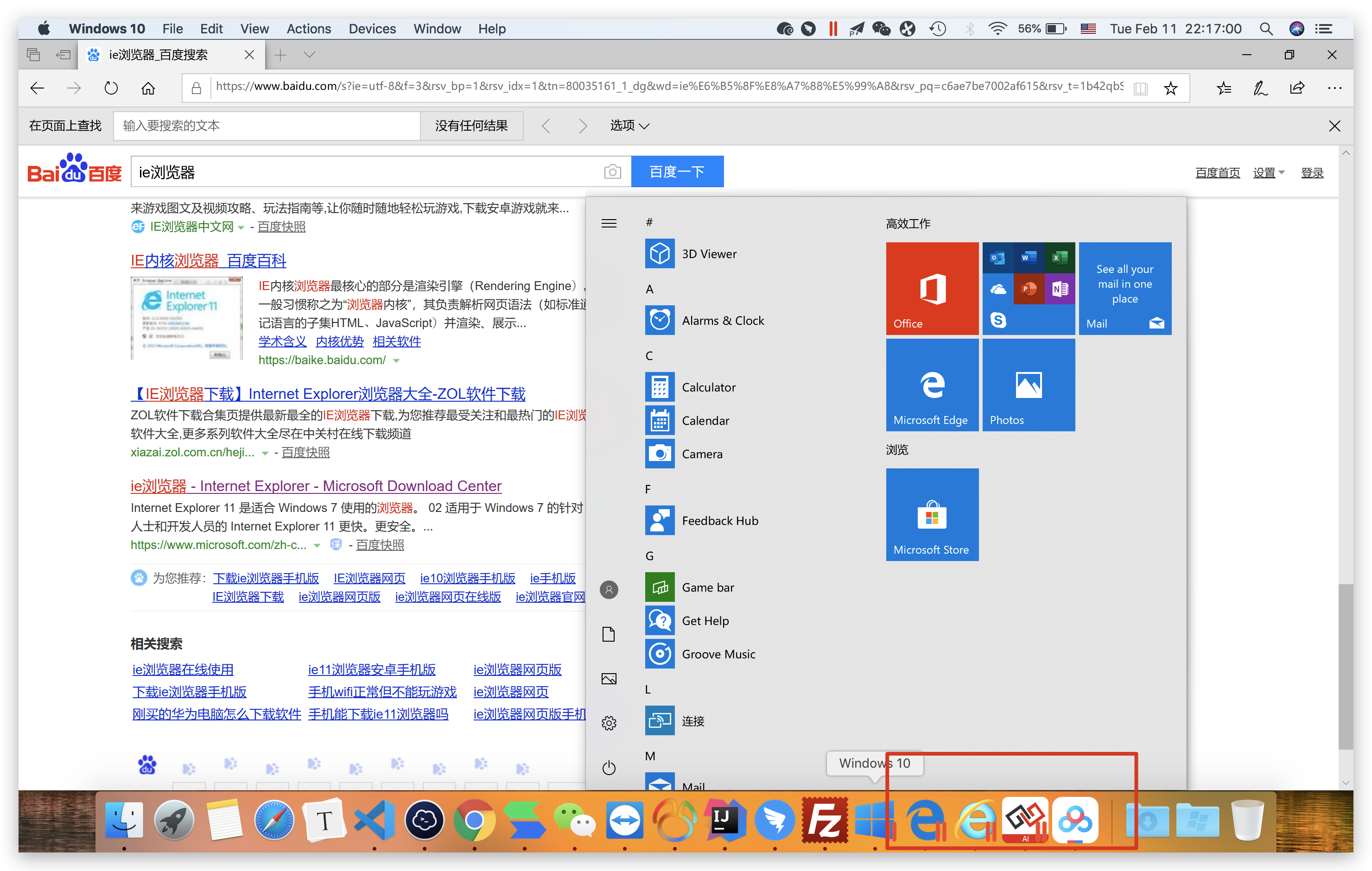Add page to favorites with star icon

click(x=1170, y=88)
